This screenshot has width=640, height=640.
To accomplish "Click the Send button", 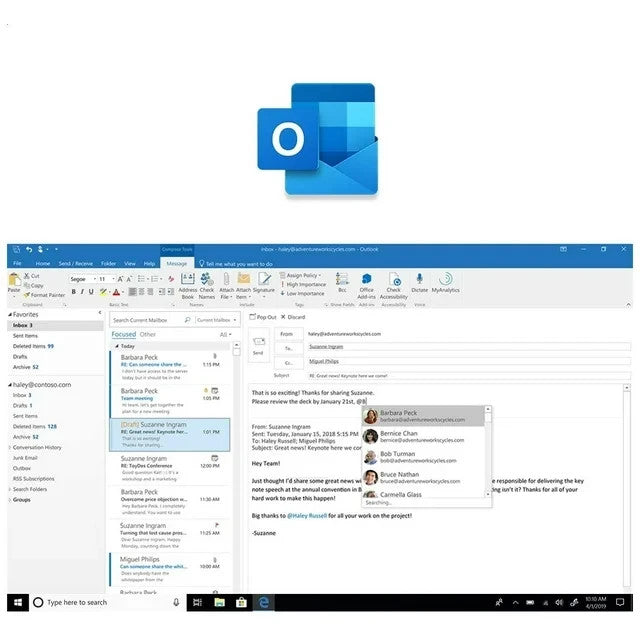I will point(258,346).
